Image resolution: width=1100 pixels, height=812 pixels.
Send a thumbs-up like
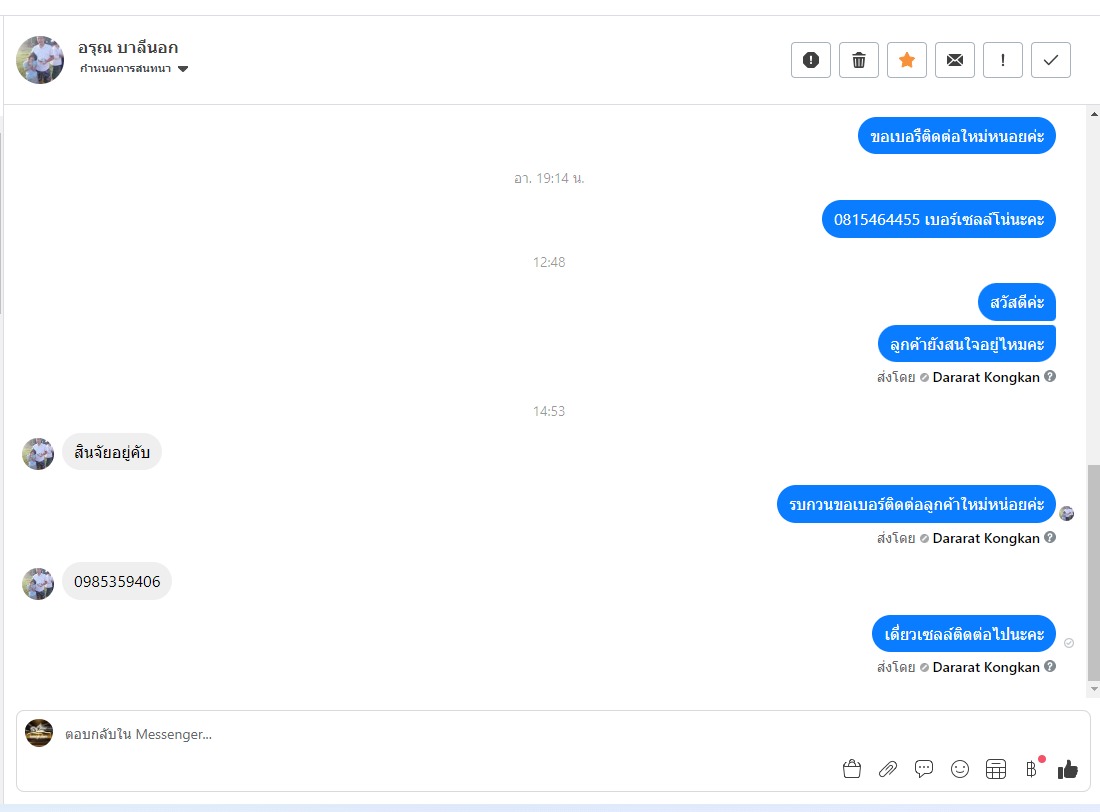1067,769
